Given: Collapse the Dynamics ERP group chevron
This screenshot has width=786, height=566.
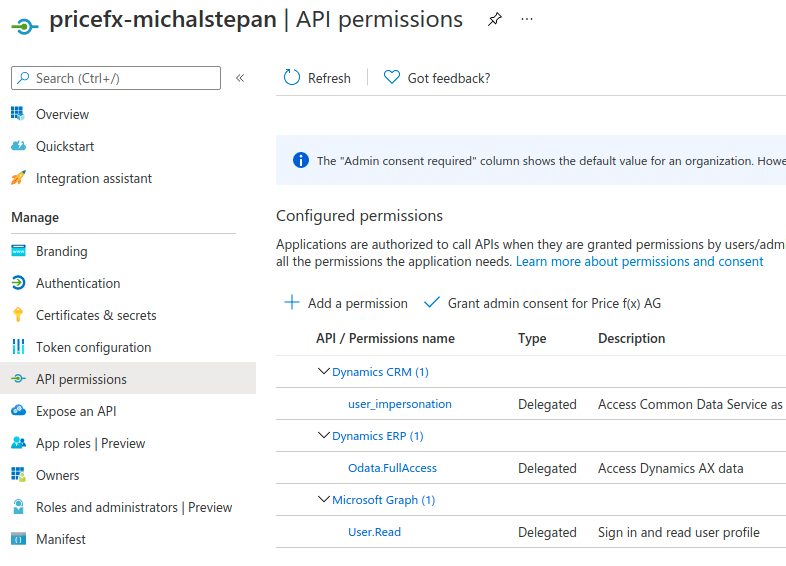Looking at the screenshot, I should [x=324, y=435].
